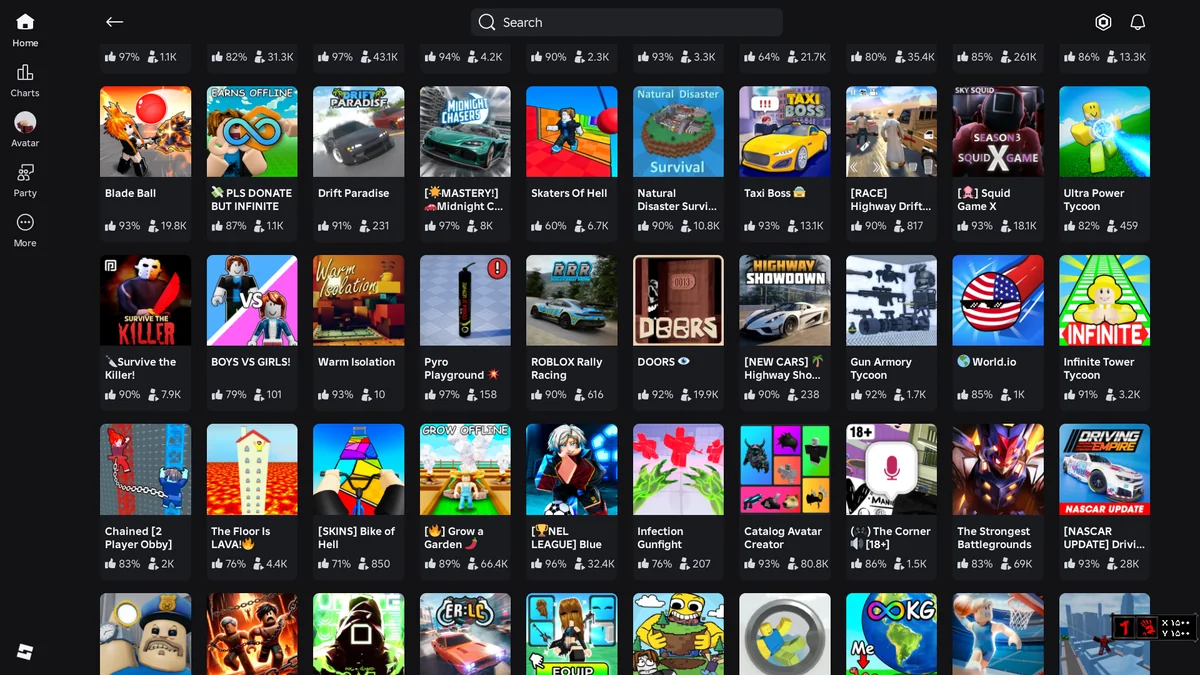Open the Skaters Of Hell thumbnail
The image size is (1200, 675).
click(572, 132)
